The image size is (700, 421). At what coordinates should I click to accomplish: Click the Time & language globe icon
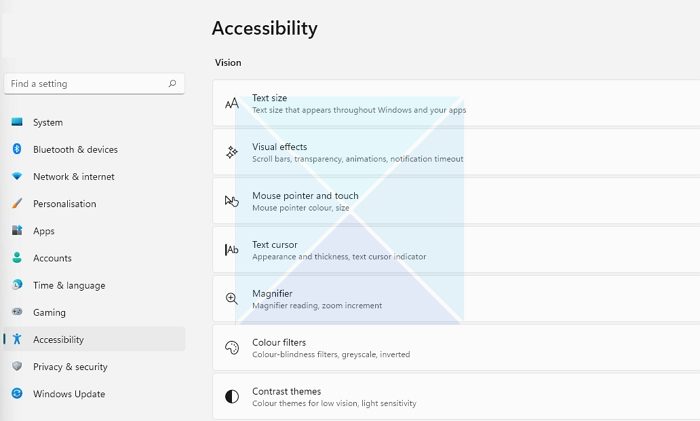point(17,285)
